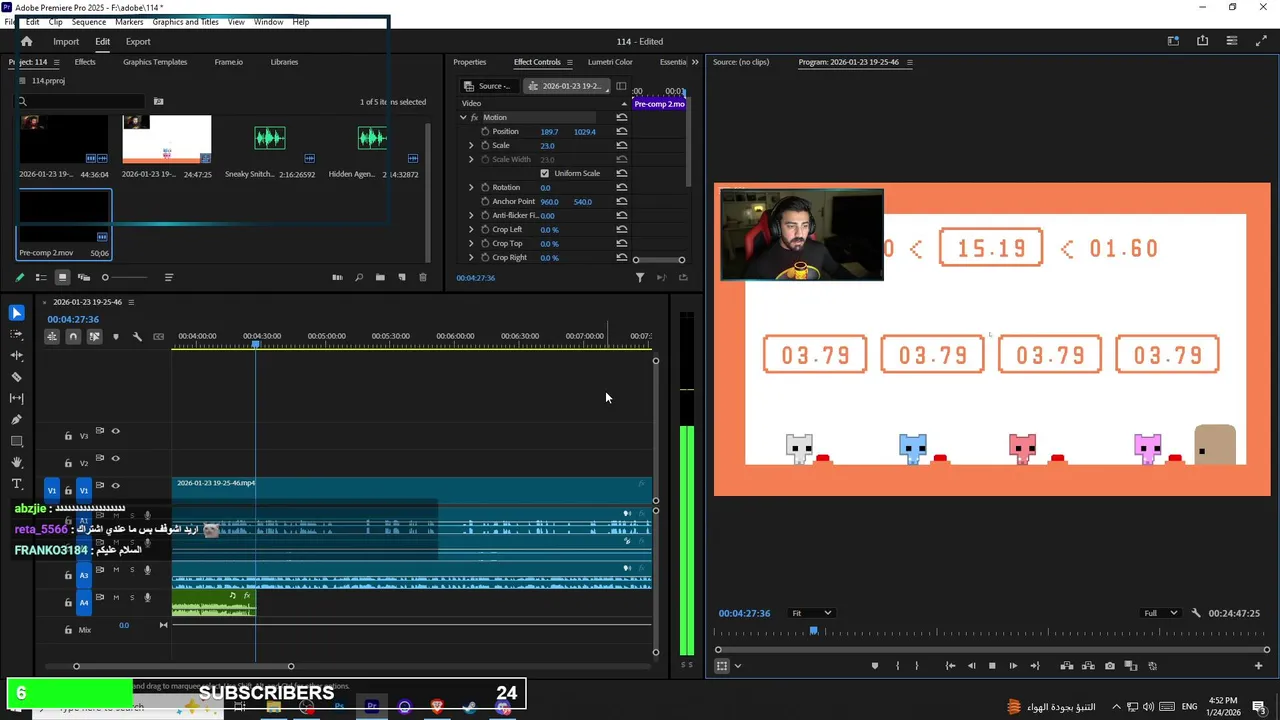1280x720 pixels.
Task: Click the Project panel thumbnail zoom slider
Action: coord(127,277)
